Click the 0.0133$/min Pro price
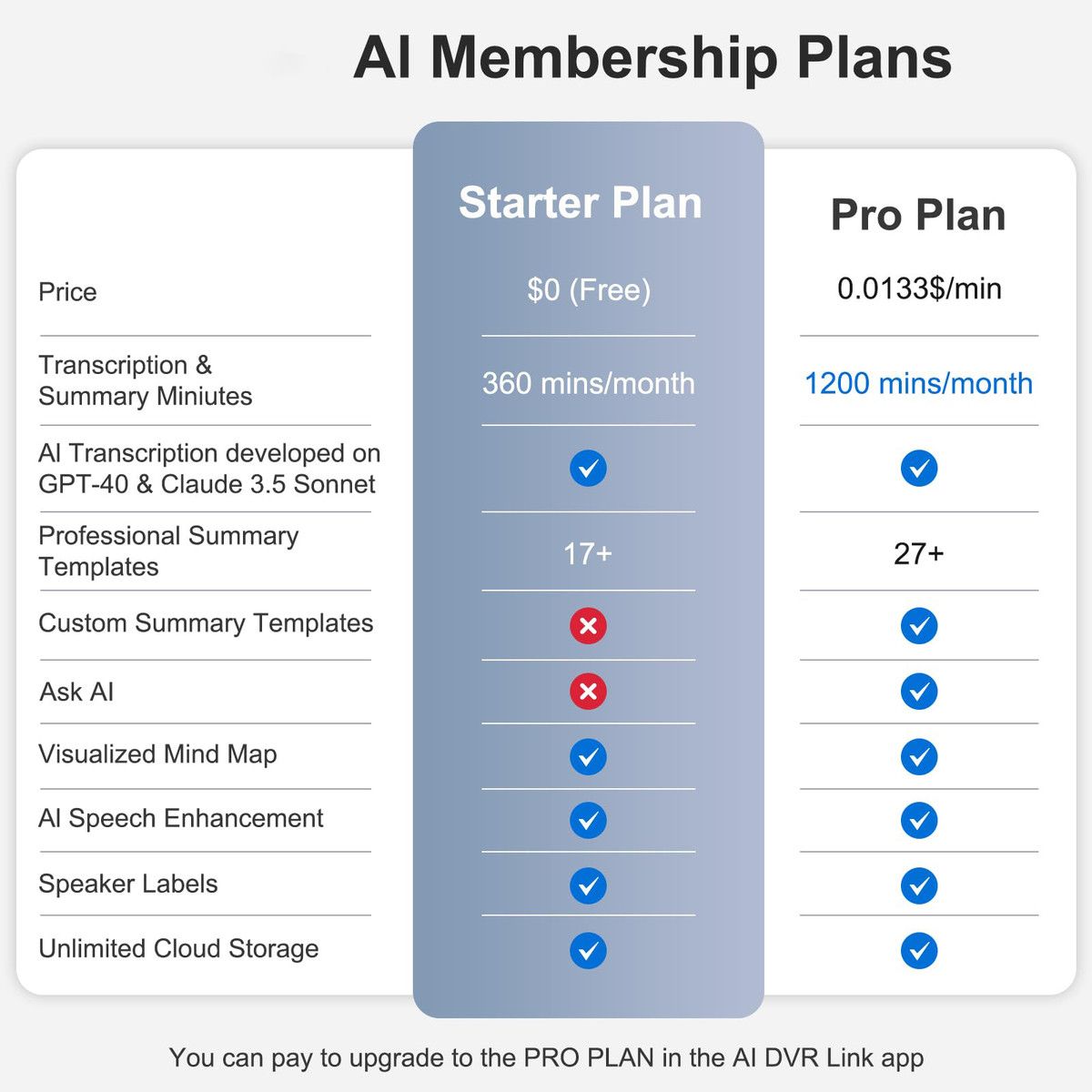1092x1092 pixels. (x=919, y=288)
